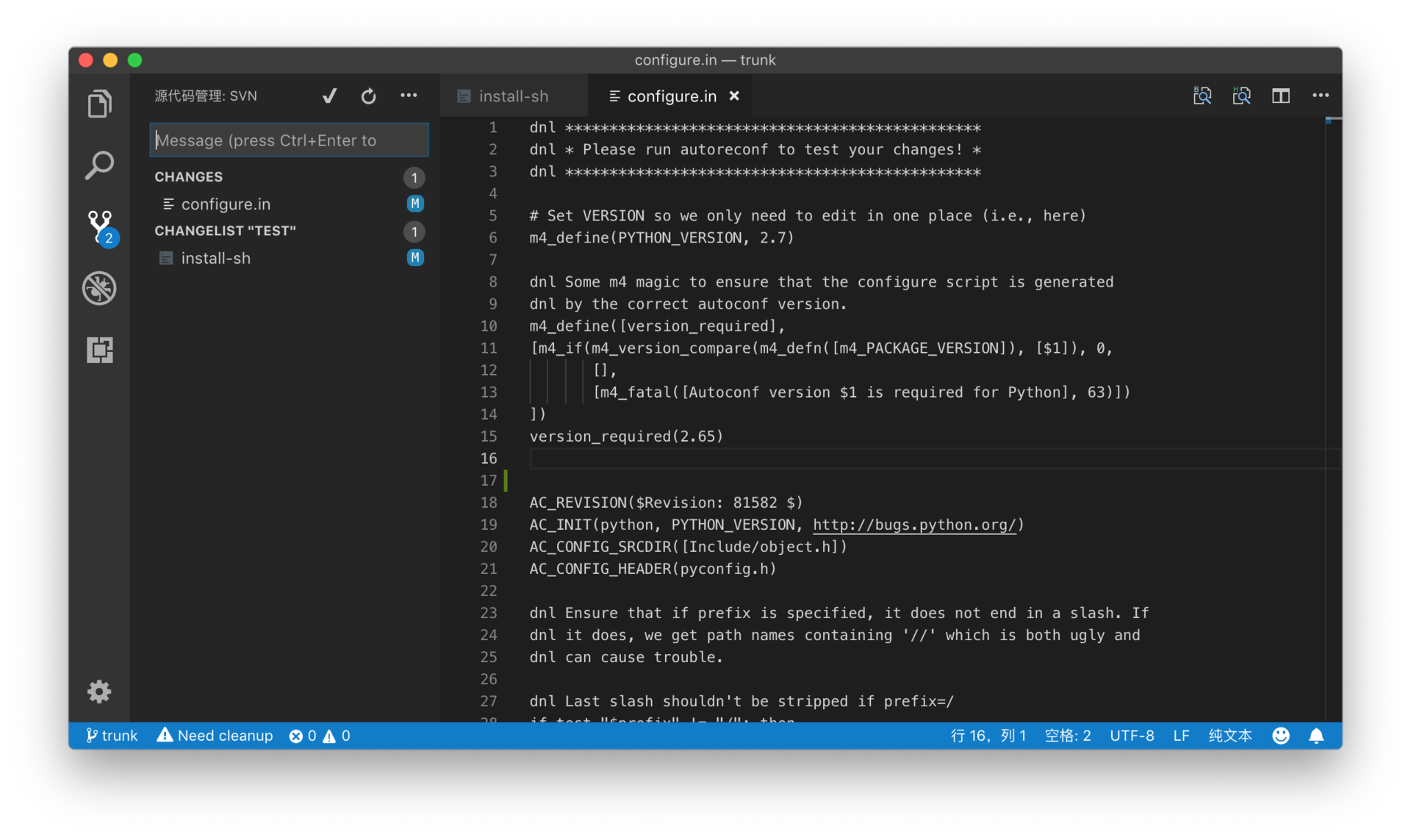Open the Debug view icon
The width and height of the screenshot is (1411, 840).
100,288
